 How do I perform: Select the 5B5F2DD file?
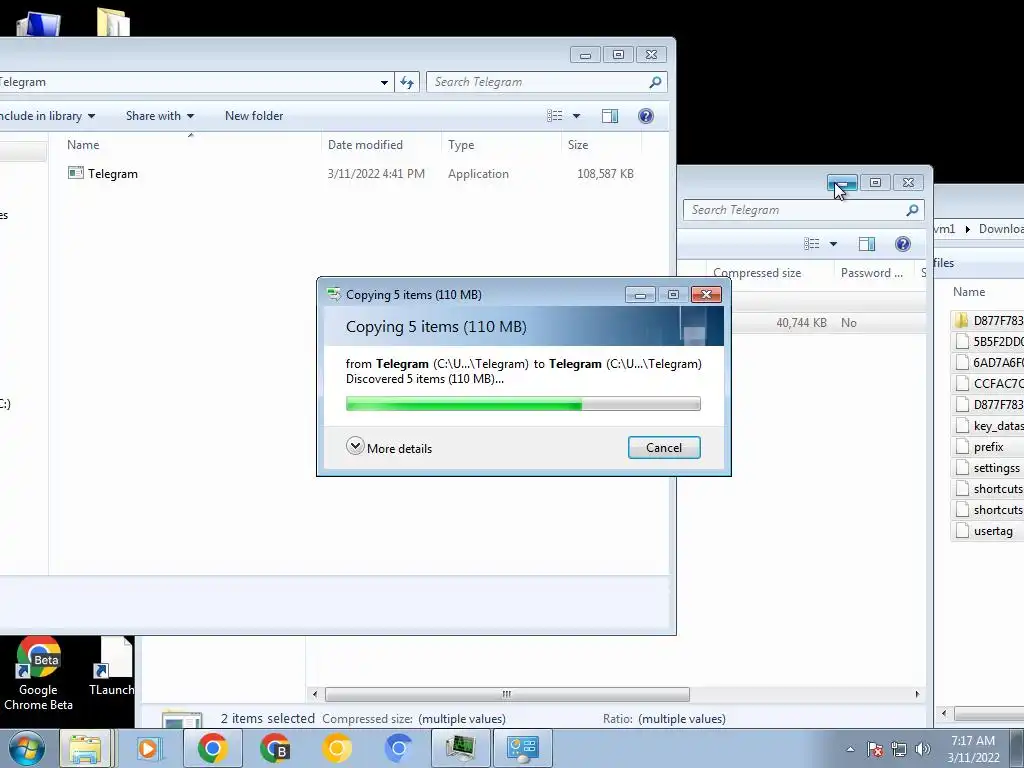tap(988, 341)
